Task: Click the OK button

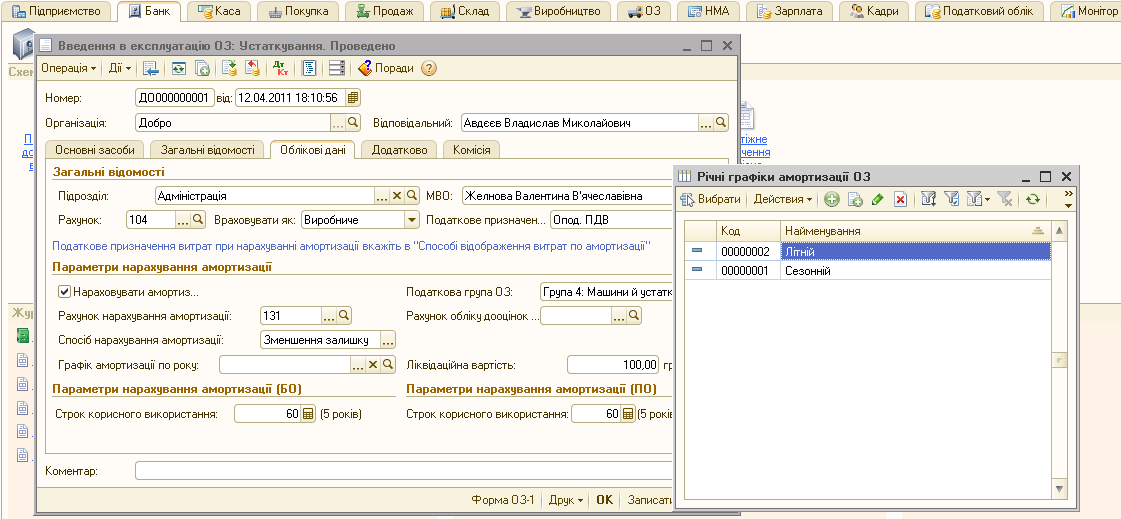Action: pos(604,500)
